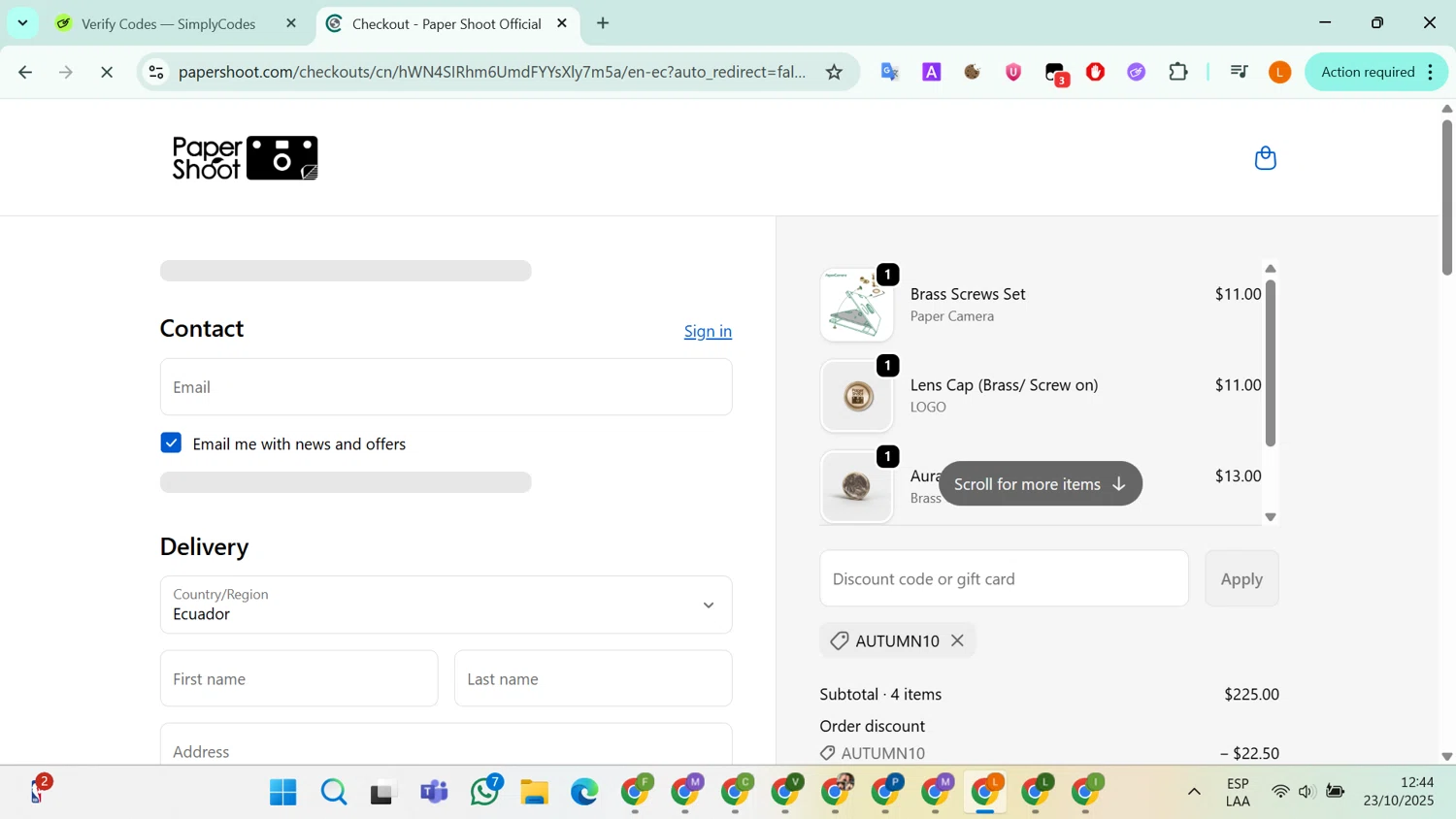The height and width of the screenshot is (819, 1456).
Task: Open Wi-Fi network settings in system tray
Action: pos(1280,792)
